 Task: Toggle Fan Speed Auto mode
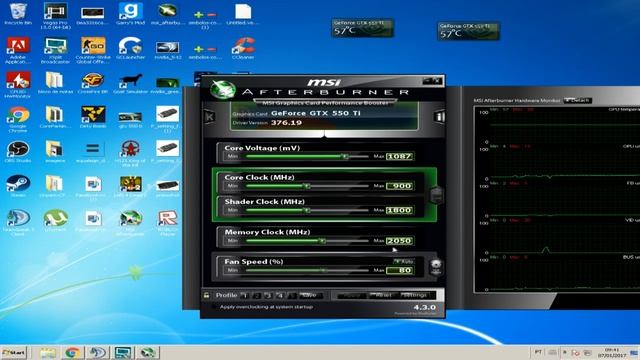click(403, 261)
